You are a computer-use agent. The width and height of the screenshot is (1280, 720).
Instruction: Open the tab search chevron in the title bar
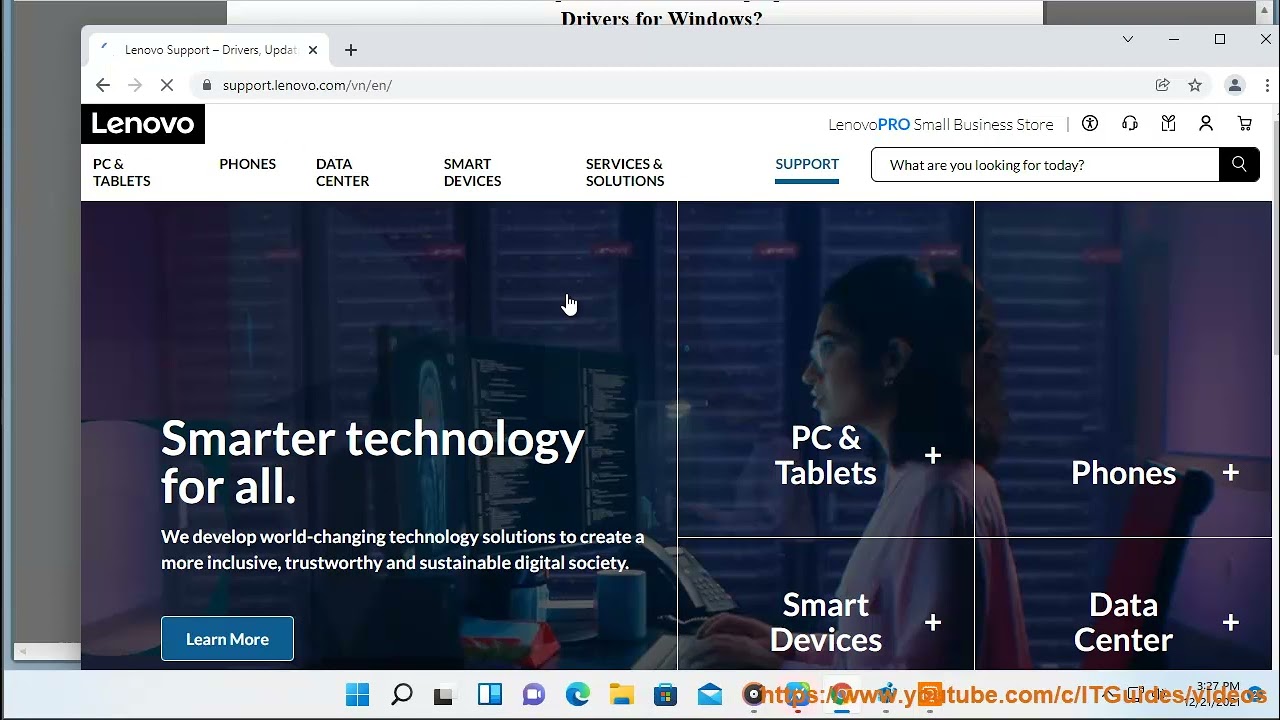click(1128, 39)
